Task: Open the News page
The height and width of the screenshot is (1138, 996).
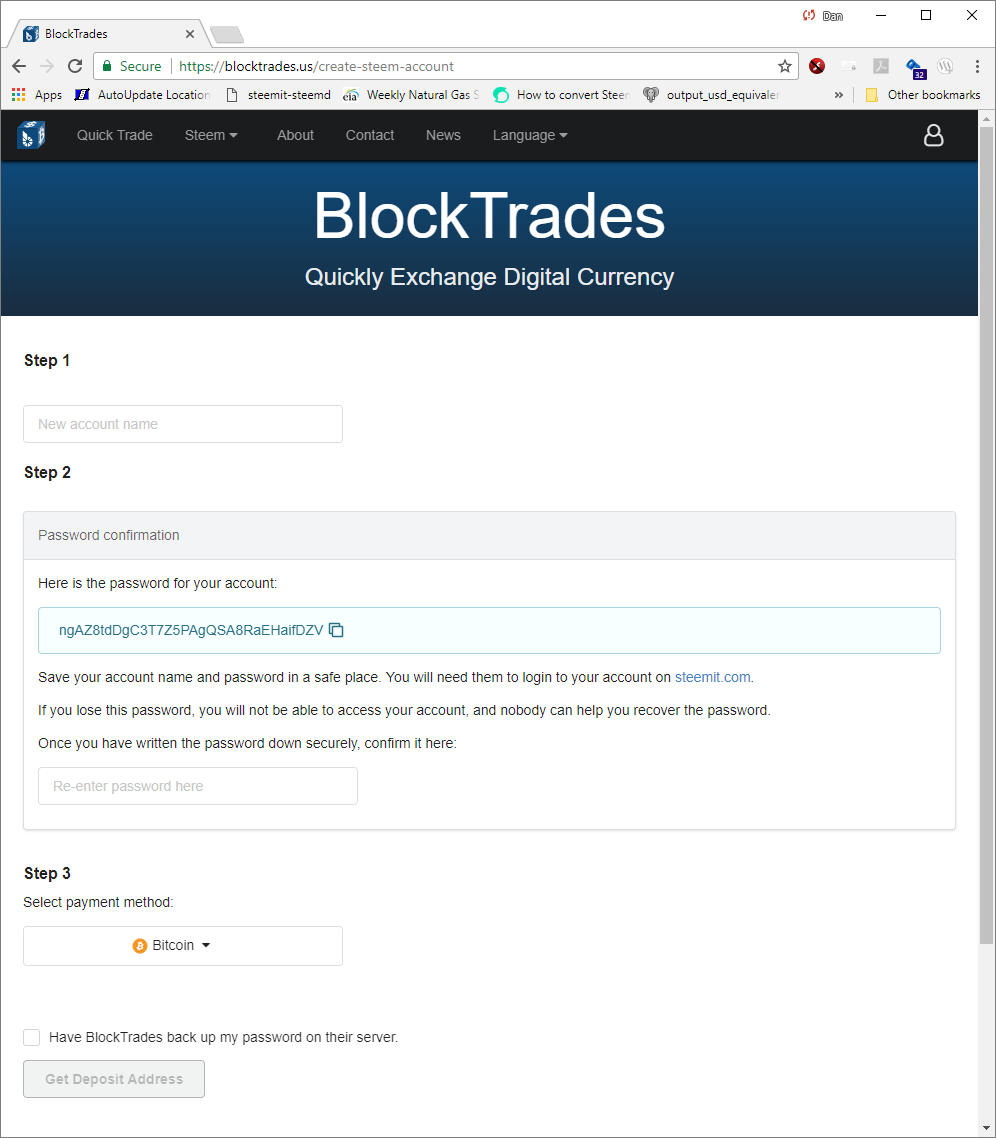Action: click(x=443, y=135)
